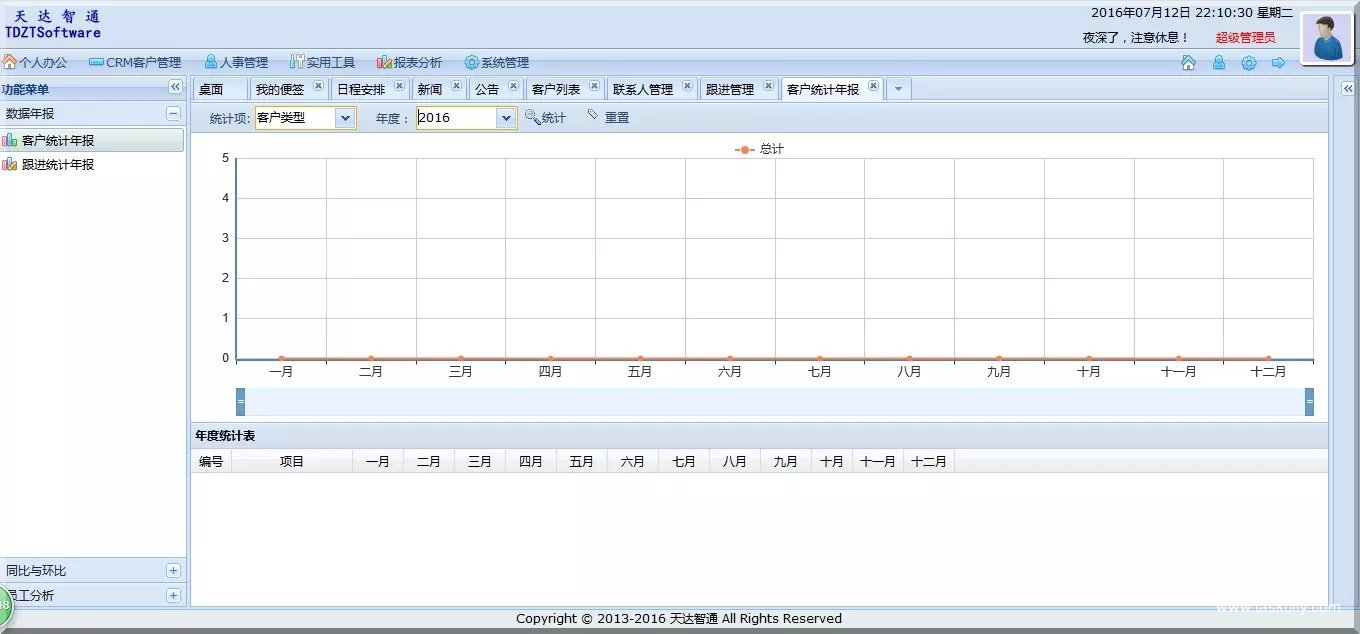
Task: Close the 客户统计年报 tab
Action: pos(873,86)
